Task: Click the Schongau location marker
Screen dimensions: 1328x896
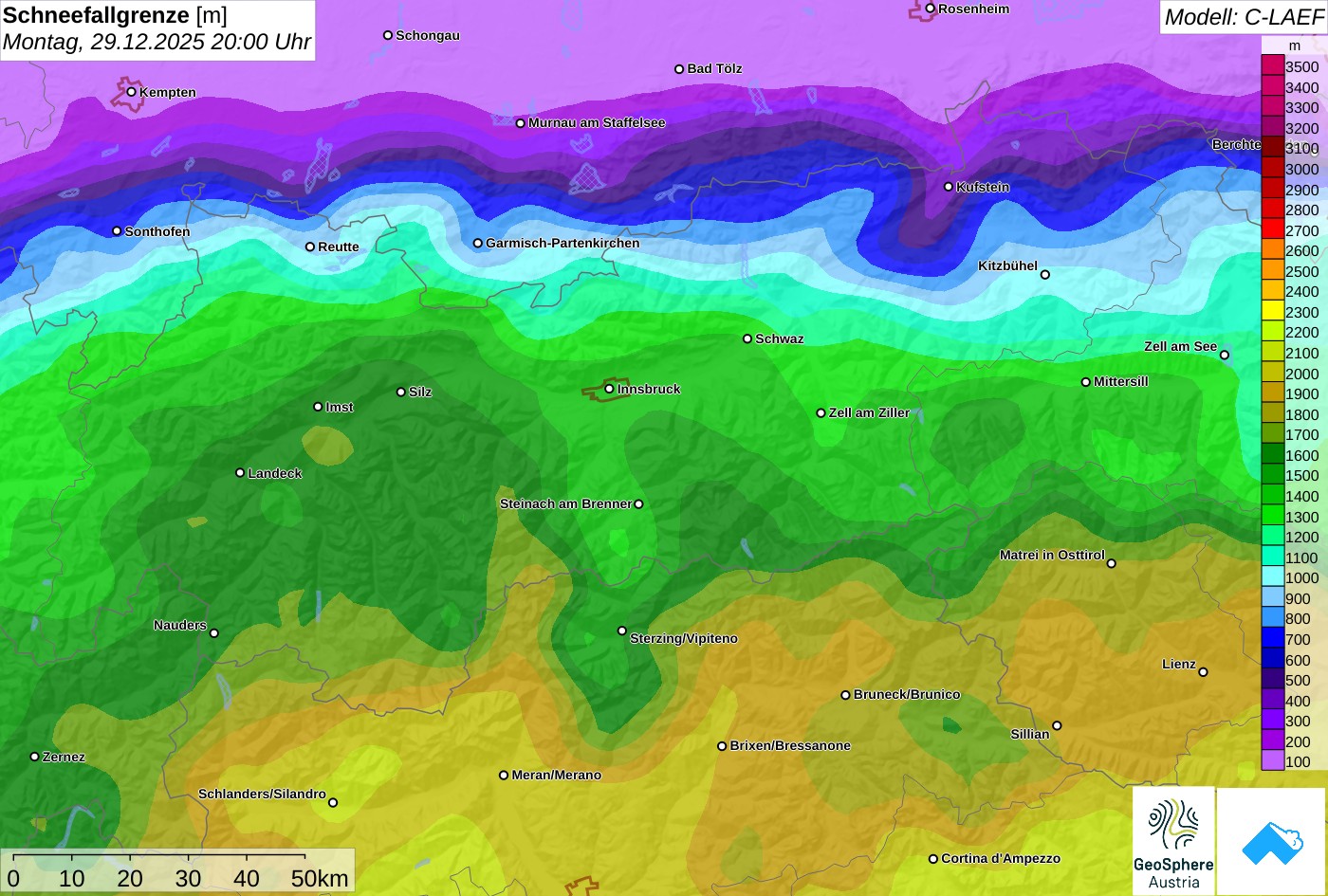Action: point(388,35)
